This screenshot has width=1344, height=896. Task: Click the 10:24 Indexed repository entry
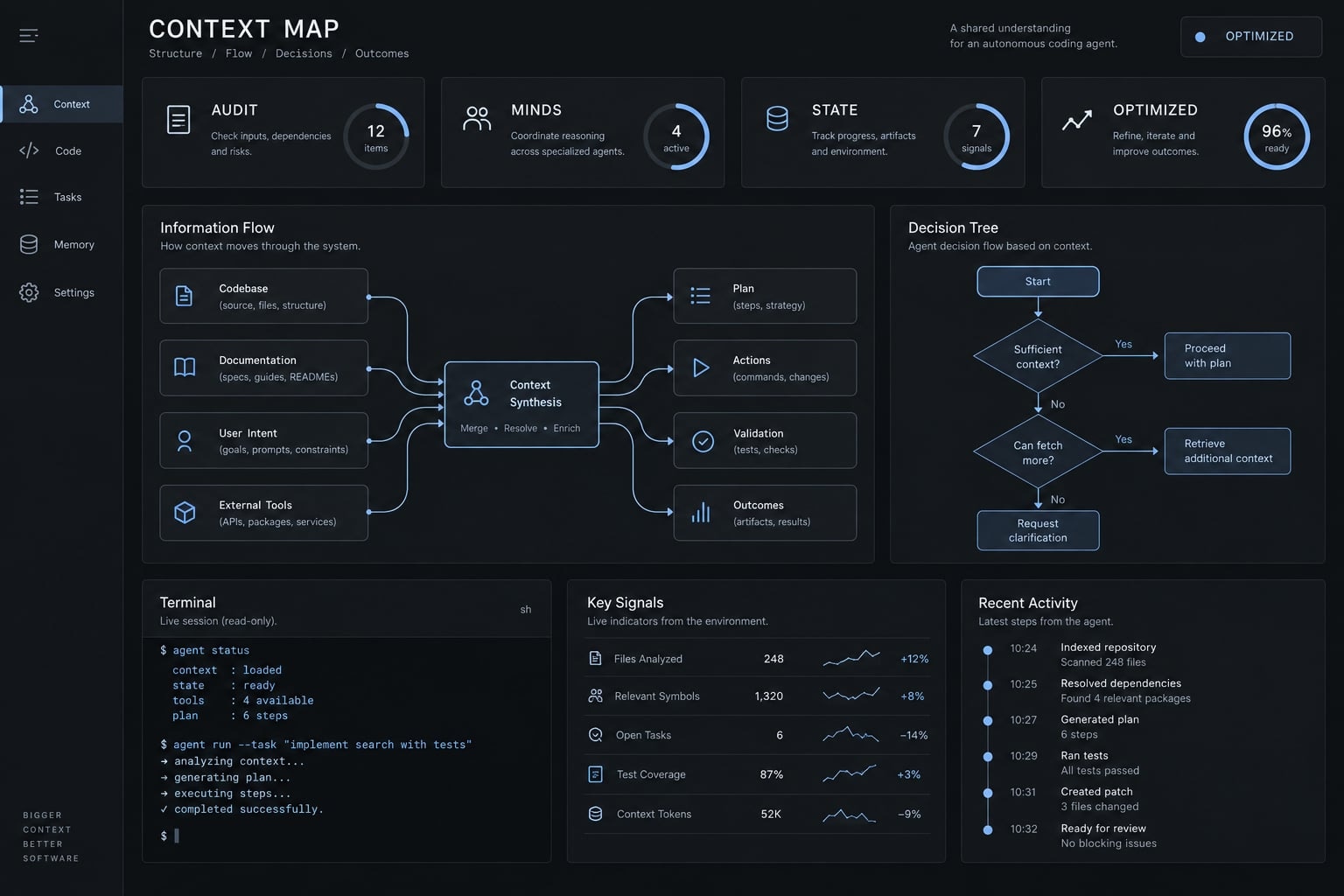[1083, 654]
